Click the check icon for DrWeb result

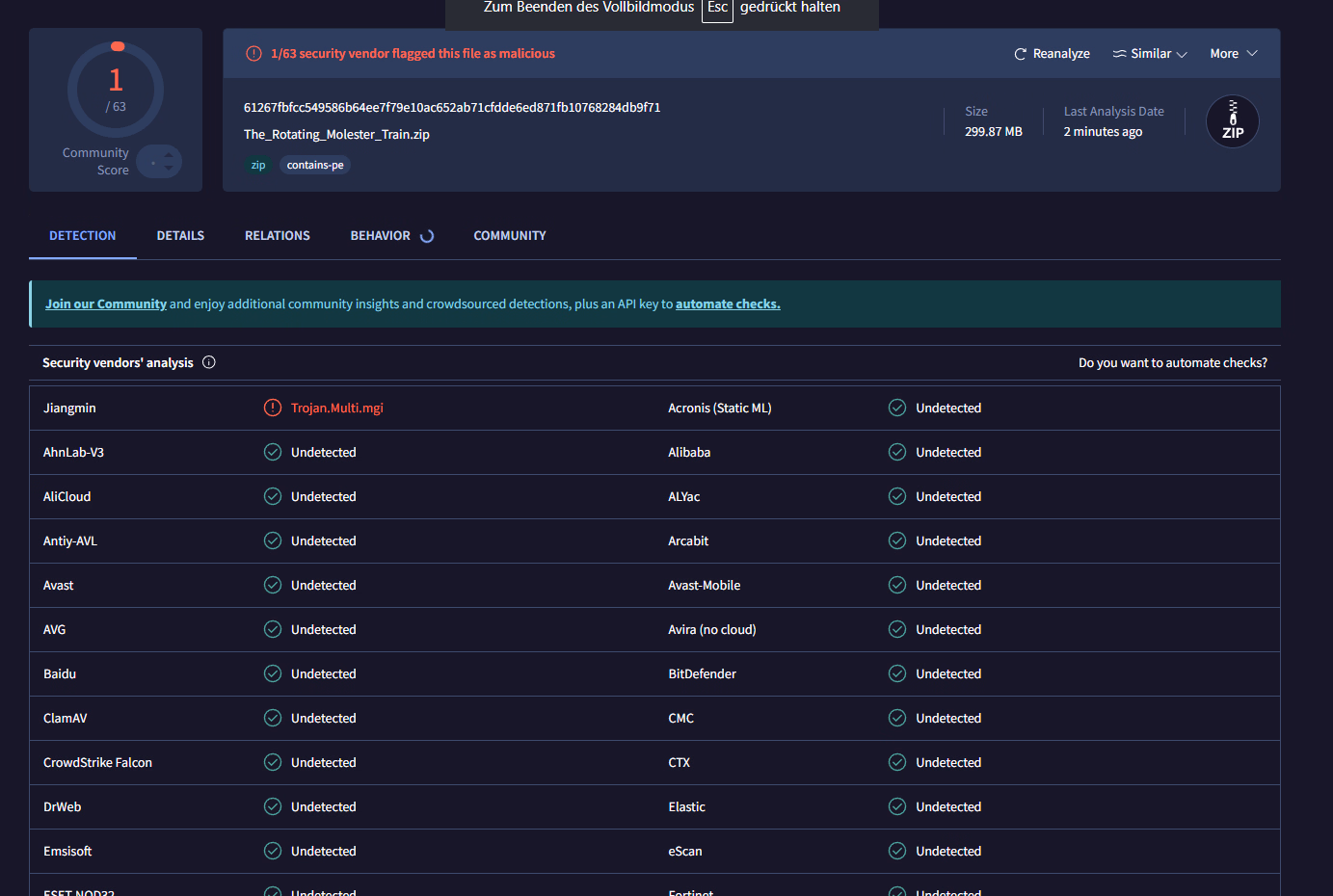(273, 806)
